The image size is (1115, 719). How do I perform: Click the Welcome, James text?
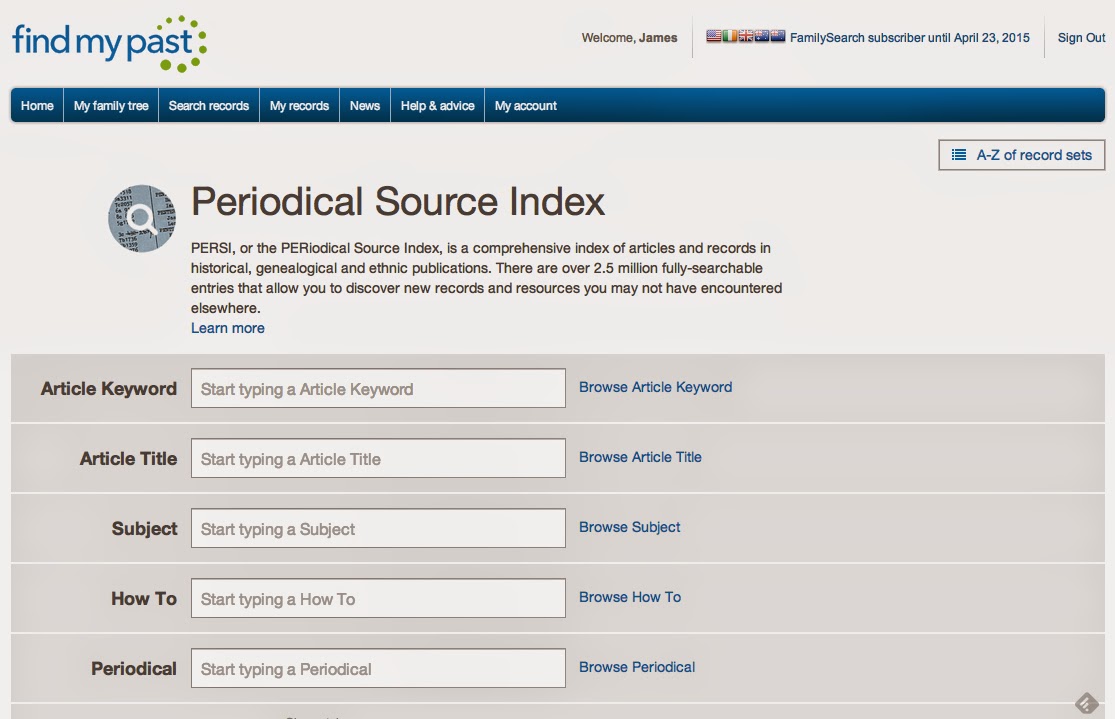click(629, 38)
